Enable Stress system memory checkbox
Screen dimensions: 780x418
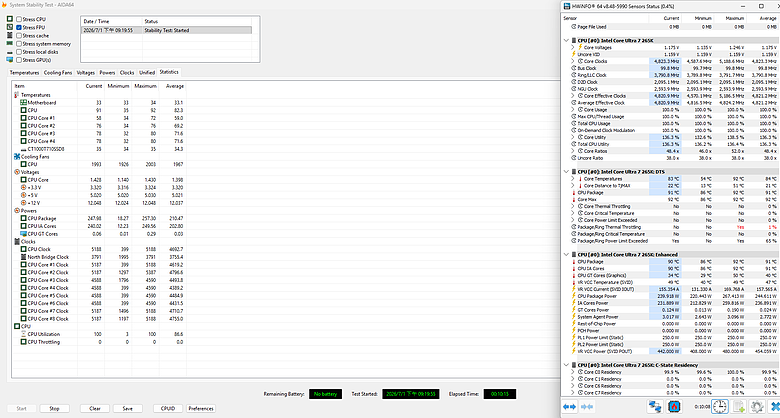click(x=19, y=44)
